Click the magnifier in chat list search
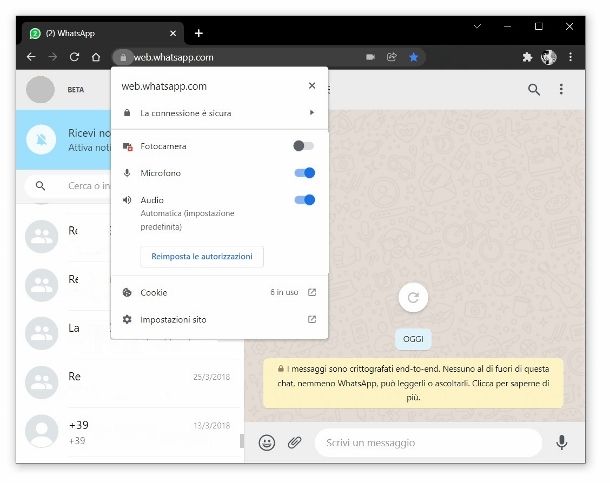 (40, 186)
